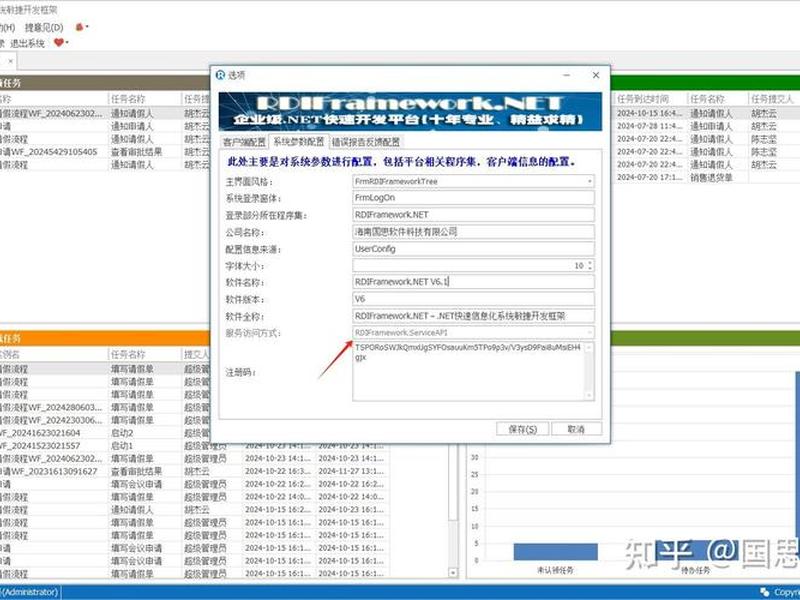Click the 取消 button in the dialog

(x=576, y=429)
